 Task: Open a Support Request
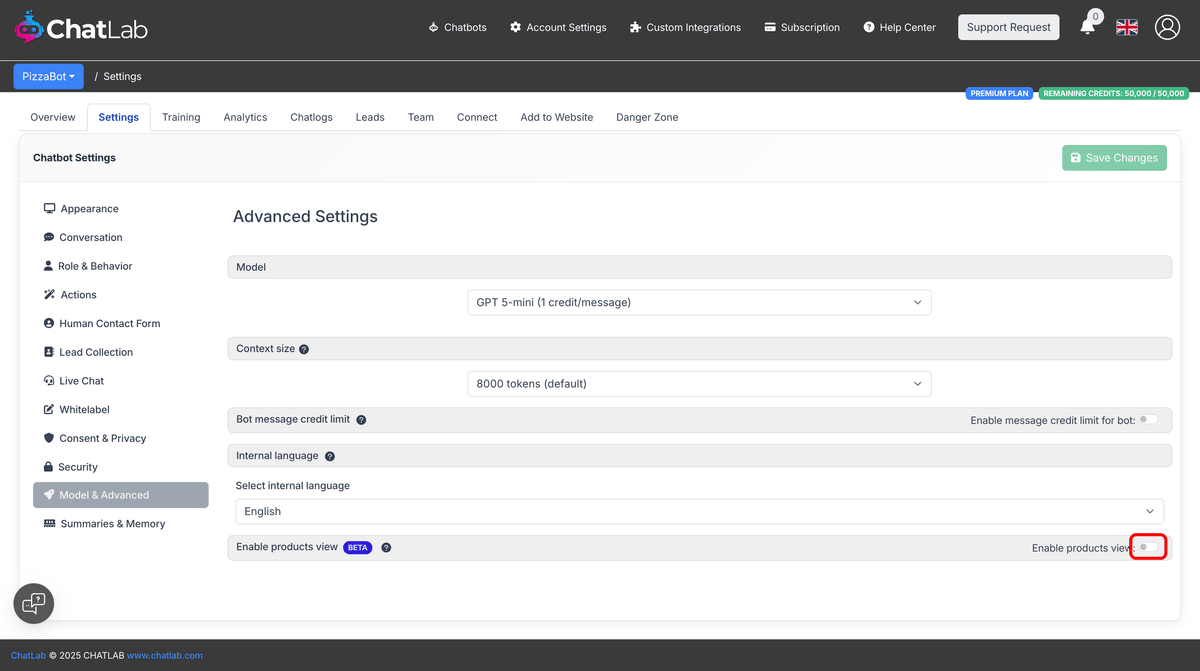[x=1008, y=27]
